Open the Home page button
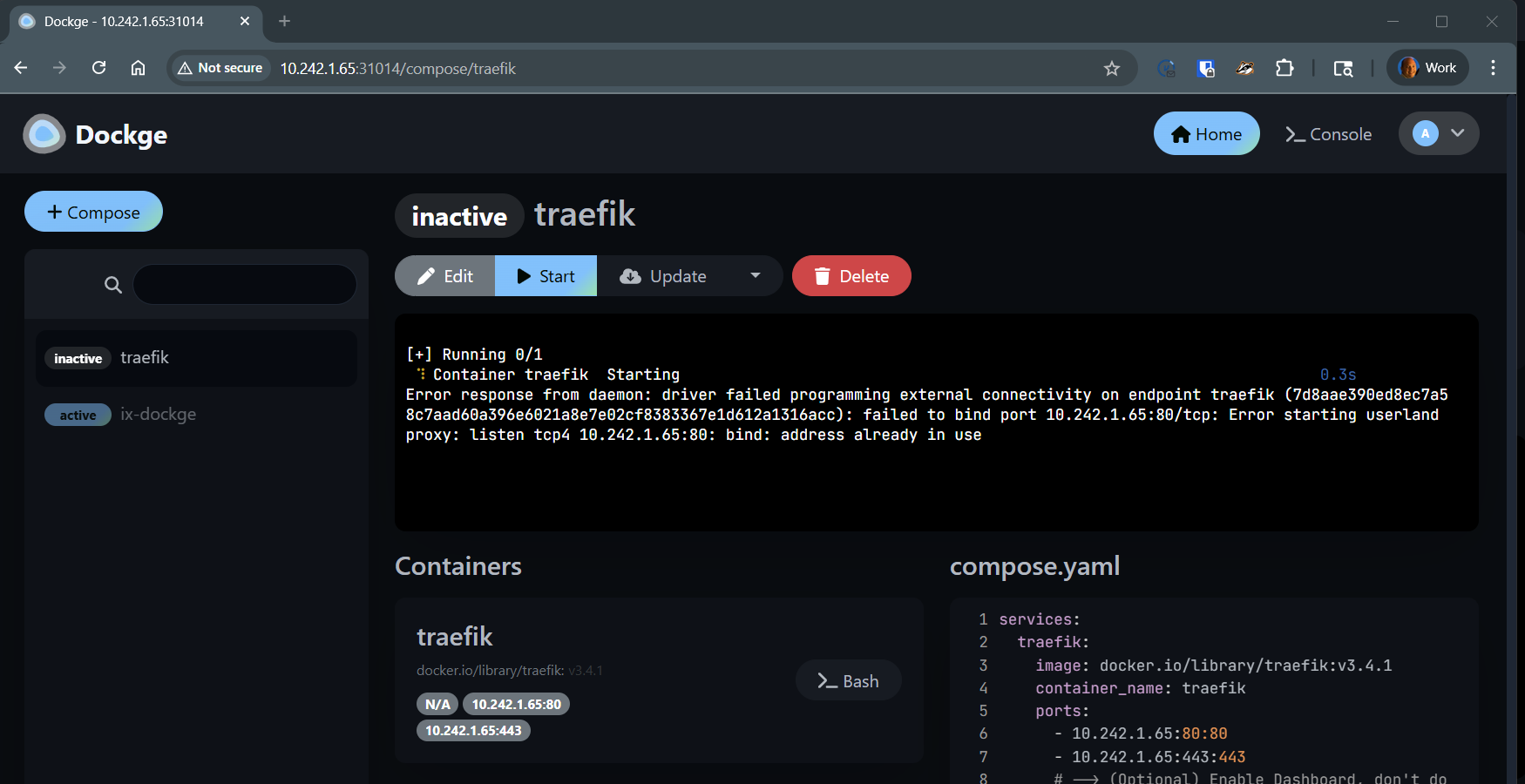Screen dimensions: 1525x784 pyautogui.click(x=1206, y=134)
